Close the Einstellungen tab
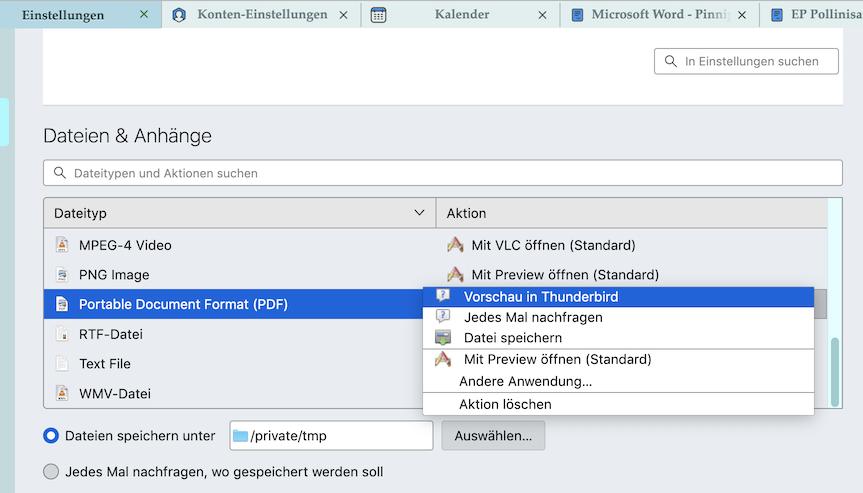 coord(144,15)
